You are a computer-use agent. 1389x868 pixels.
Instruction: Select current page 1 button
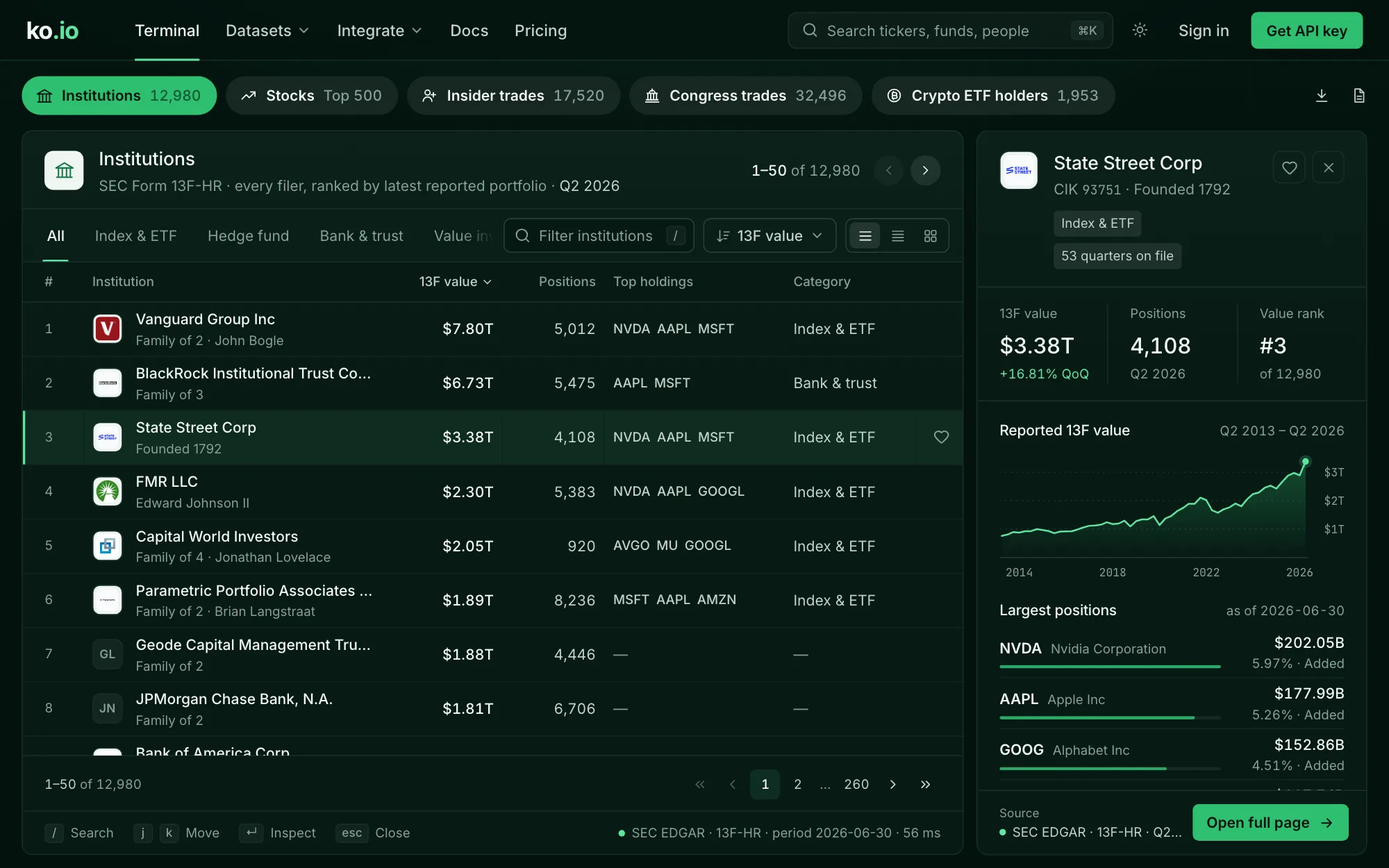pyautogui.click(x=765, y=784)
